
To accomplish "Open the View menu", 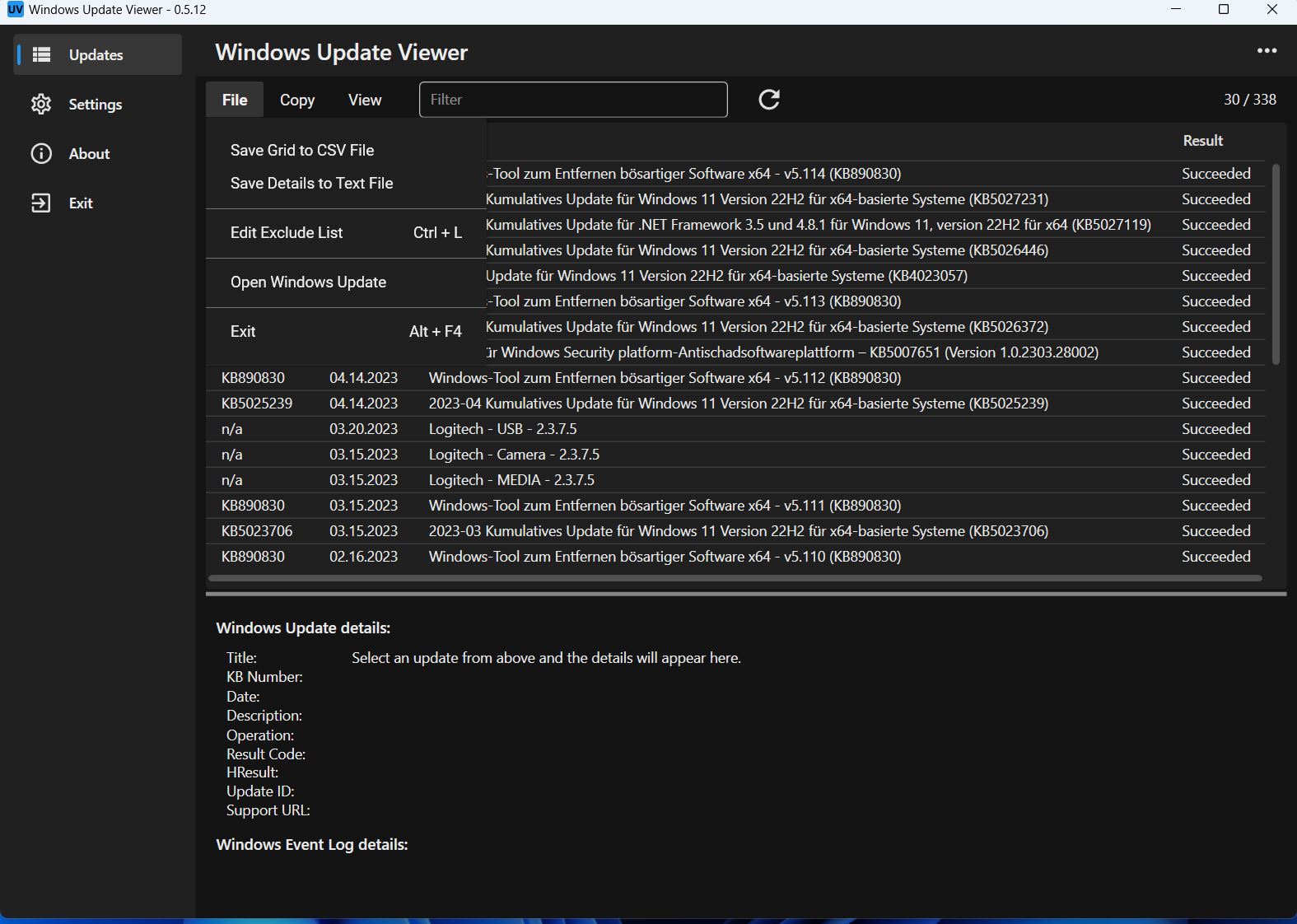I will [365, 100].
